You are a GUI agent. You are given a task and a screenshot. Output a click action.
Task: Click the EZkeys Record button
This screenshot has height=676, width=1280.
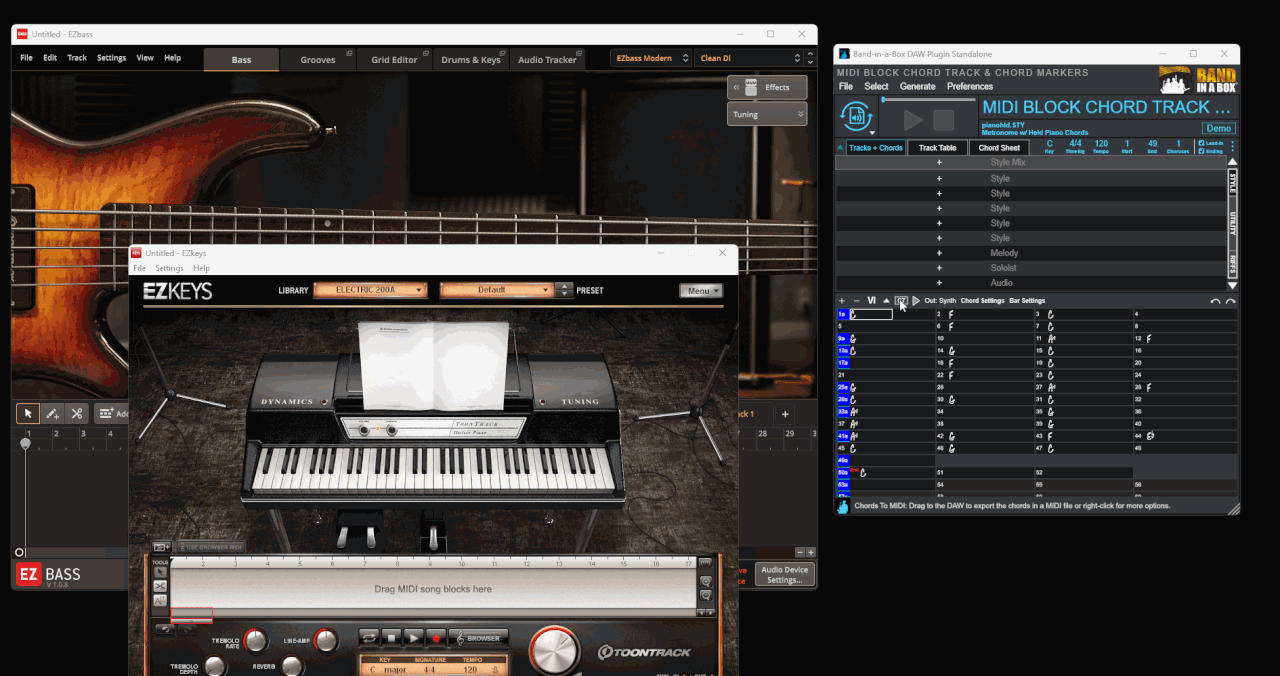pyautogui.click(x=436, y=637)
